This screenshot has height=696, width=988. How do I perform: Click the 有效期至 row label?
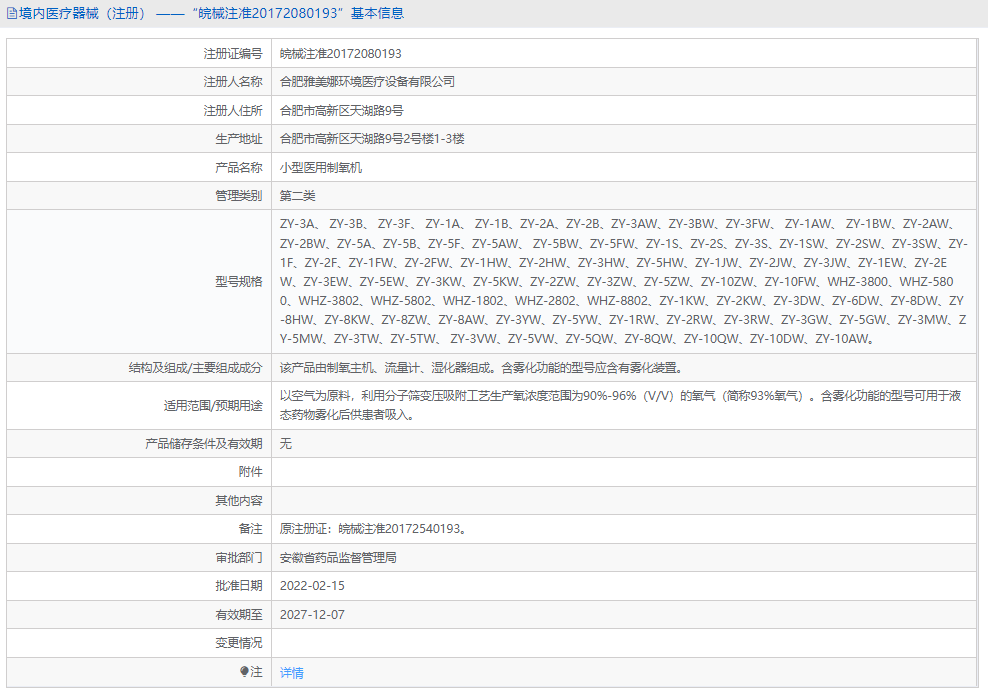click(x=239, y=615)
